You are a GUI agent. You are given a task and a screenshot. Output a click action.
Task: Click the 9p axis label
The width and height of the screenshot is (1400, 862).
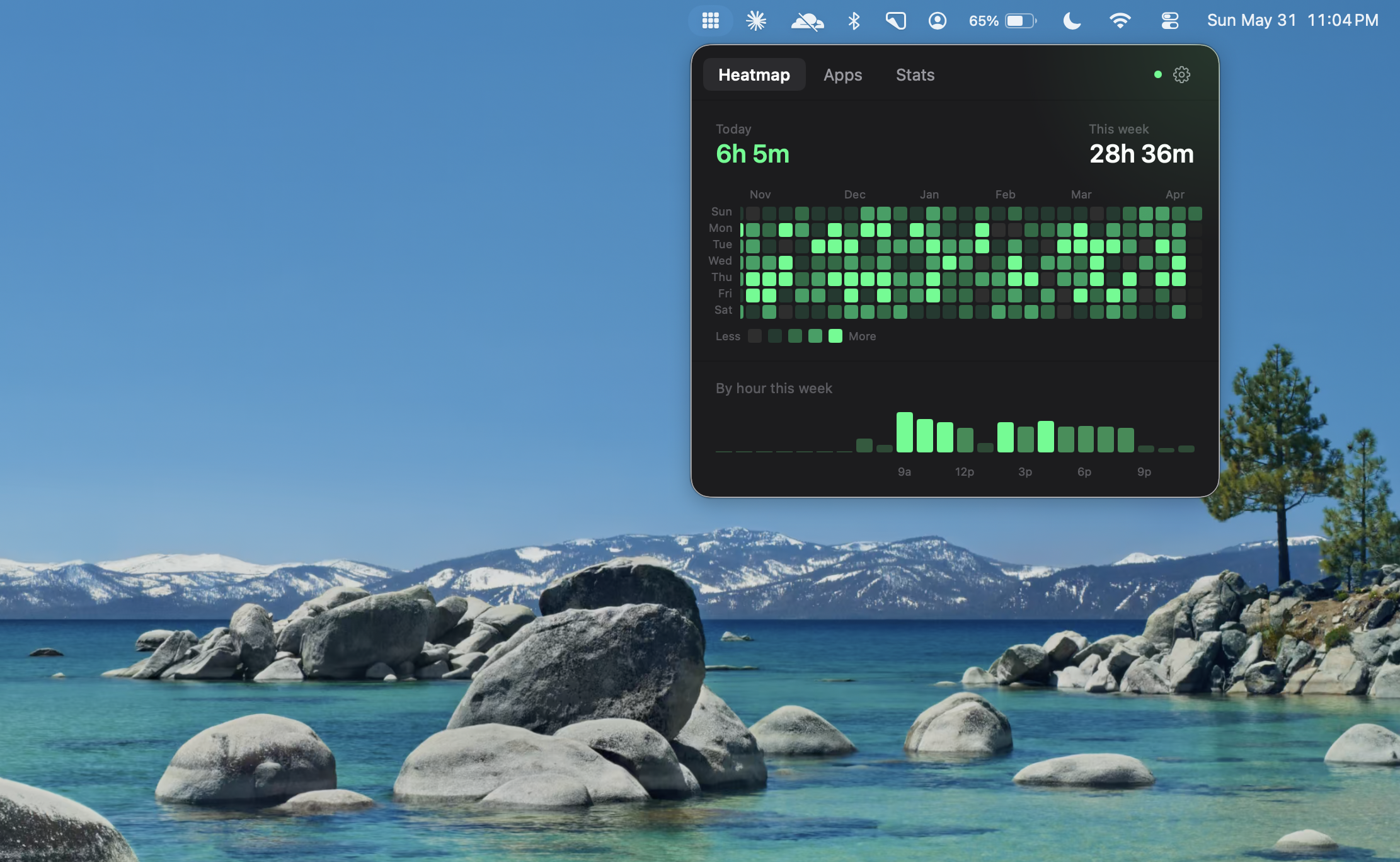[1144, 471]
